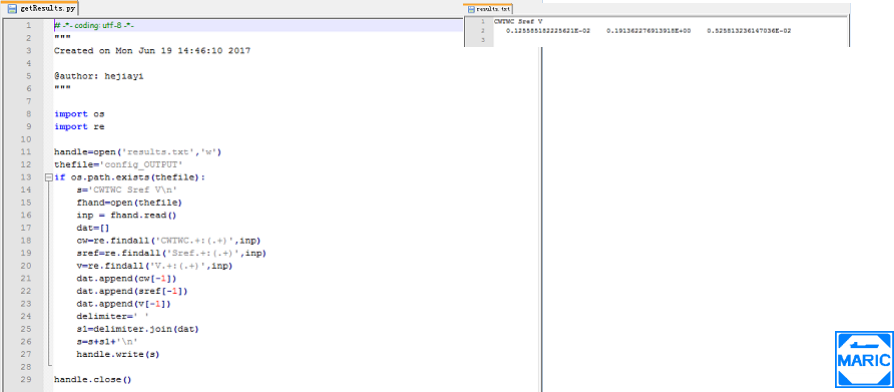Screen dimensions: 894x392
Task: Click the 'CWTWC Sref V' header in results.txt
Action: pyautogui.click(x=518, y=21)
